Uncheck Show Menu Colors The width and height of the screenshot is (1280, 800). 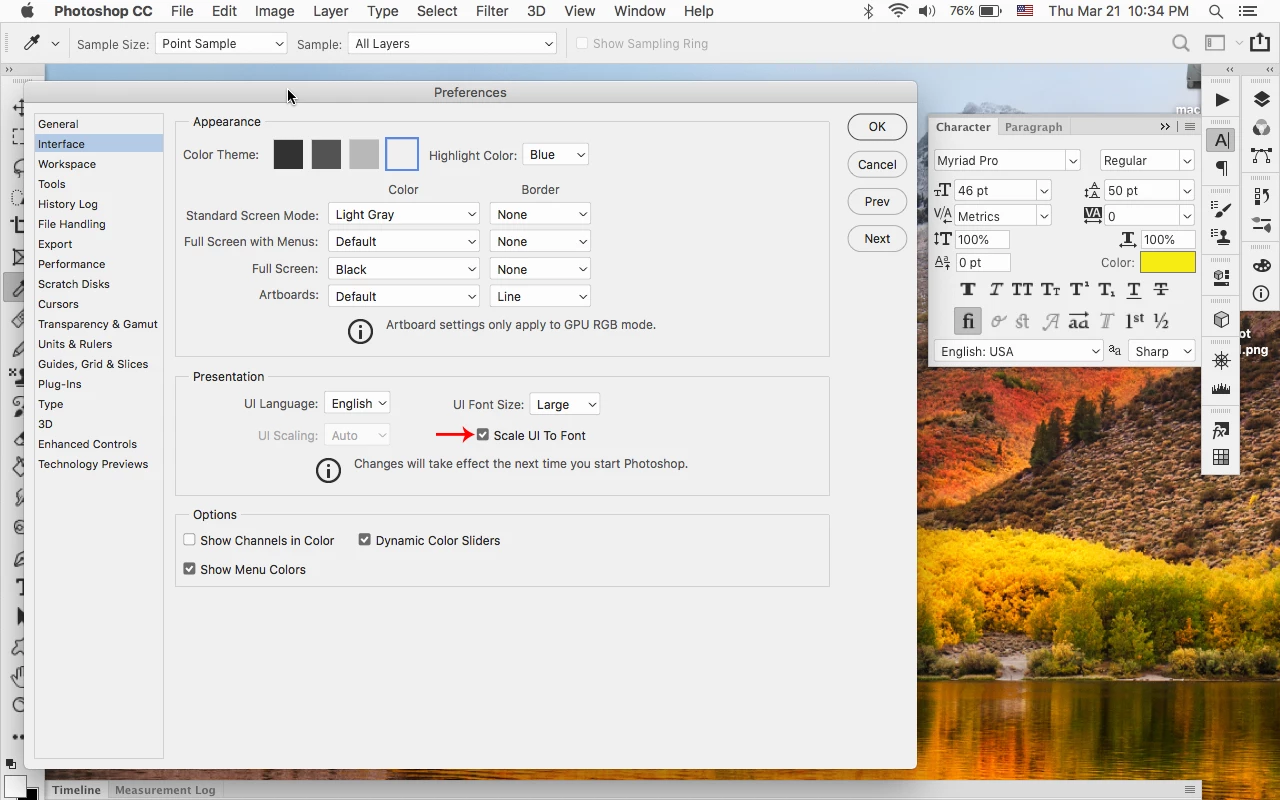coord(189,569)
